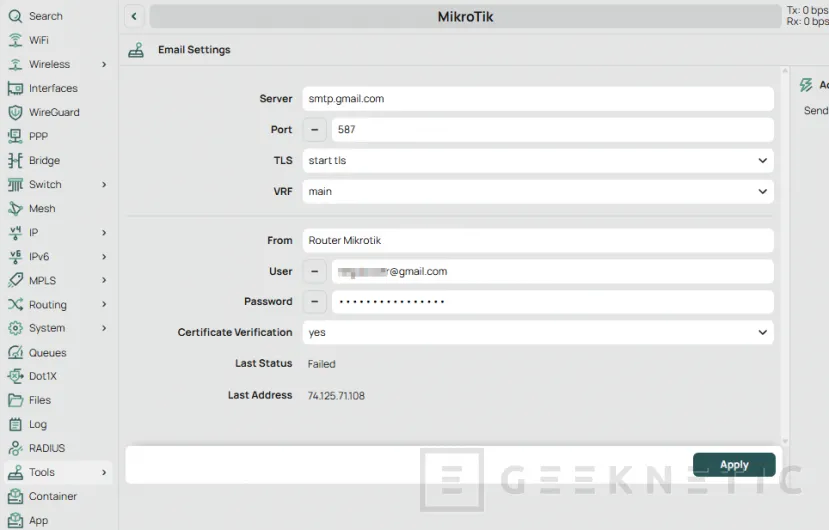
Task: Open the Mesh icon
Action: click(x=15, y=208)
